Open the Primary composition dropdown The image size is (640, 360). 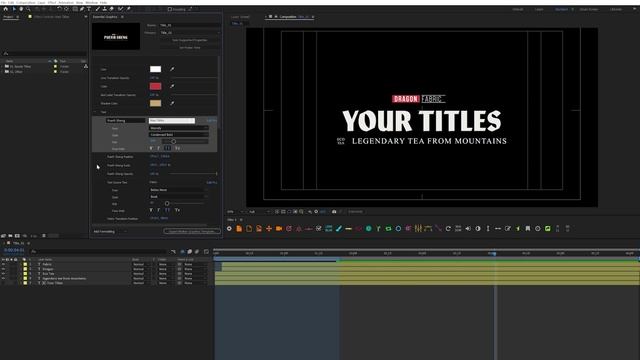(190, 33)
